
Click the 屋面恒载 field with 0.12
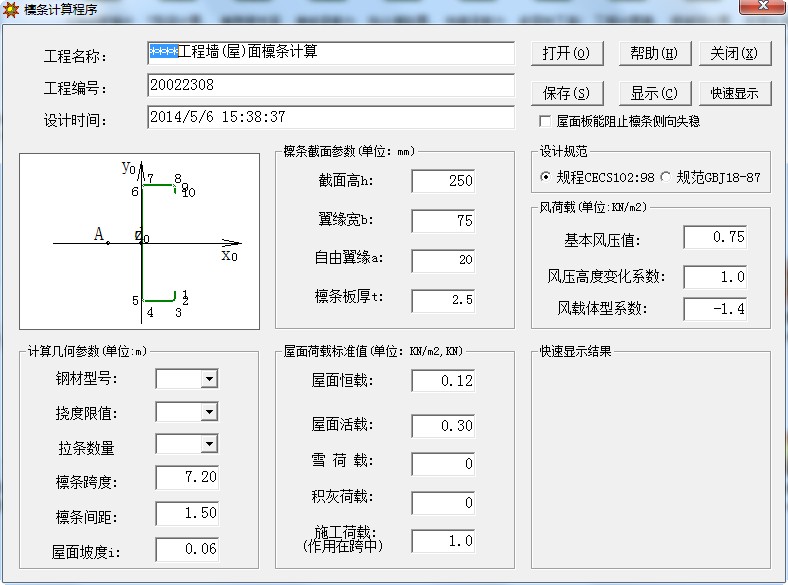pos(443,381)
